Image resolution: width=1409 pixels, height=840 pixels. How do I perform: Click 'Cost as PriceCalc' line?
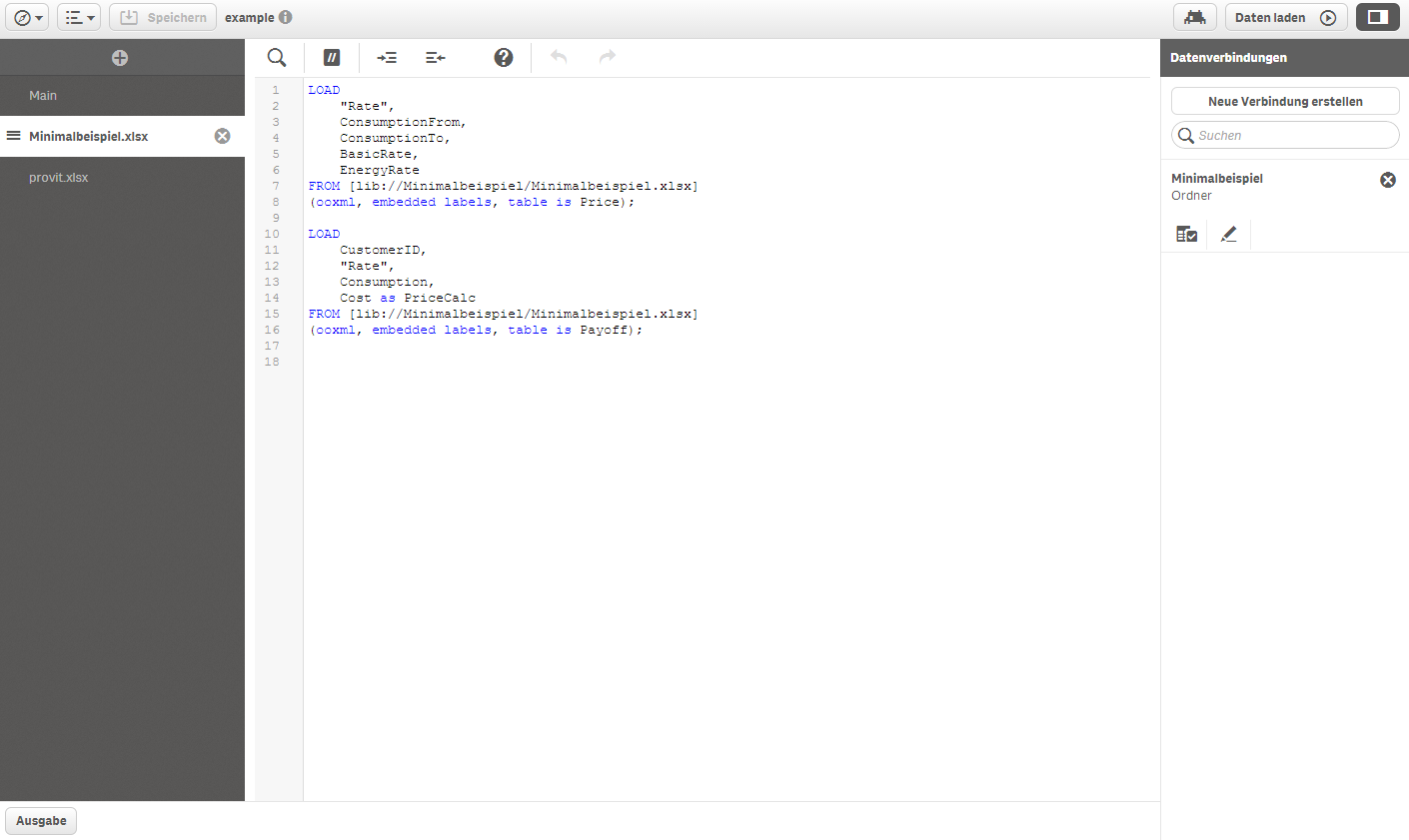[408, 298]
